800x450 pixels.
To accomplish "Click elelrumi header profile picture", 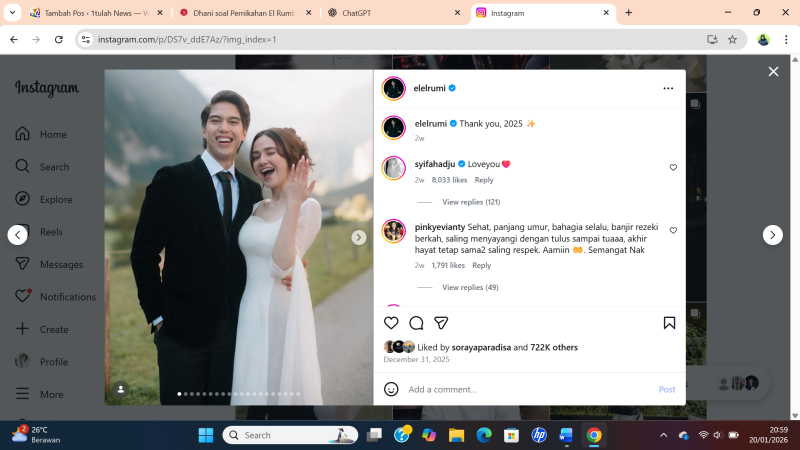I will click(x=393, y=88).
